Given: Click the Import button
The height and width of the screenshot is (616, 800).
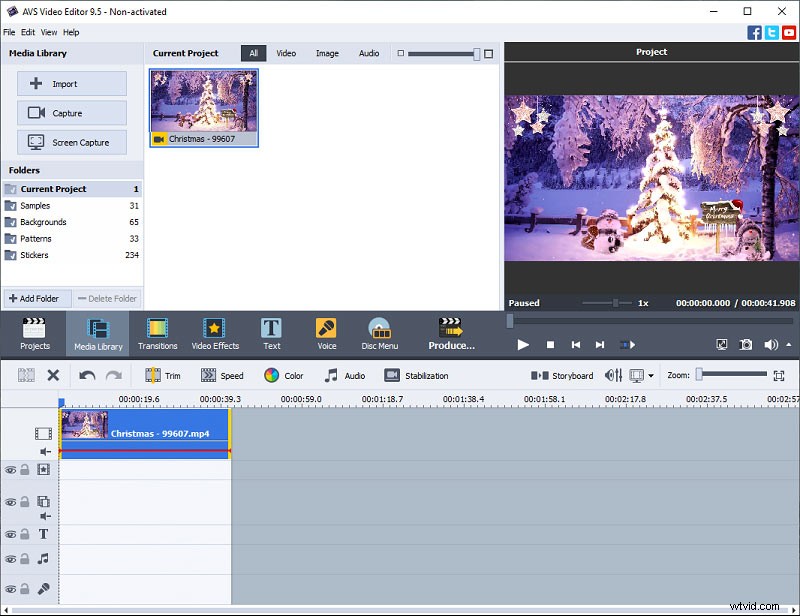Looking at the screenshot, I should (x=72, y=84).
